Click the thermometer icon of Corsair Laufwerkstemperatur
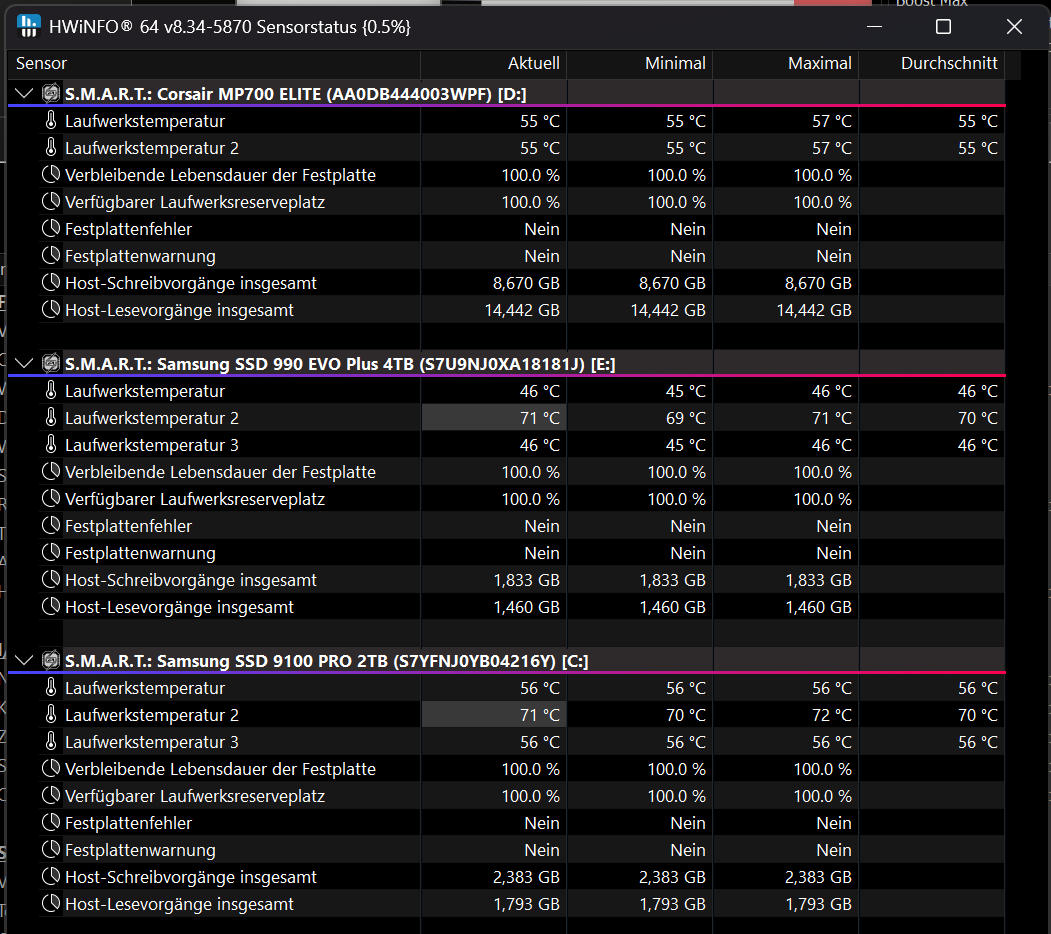Screen dimensions: 1051x934 (51, 121)
